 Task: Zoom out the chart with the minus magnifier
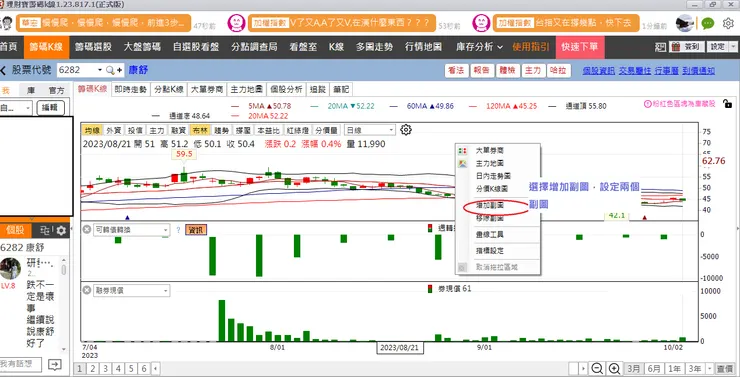tap(597, 369)
